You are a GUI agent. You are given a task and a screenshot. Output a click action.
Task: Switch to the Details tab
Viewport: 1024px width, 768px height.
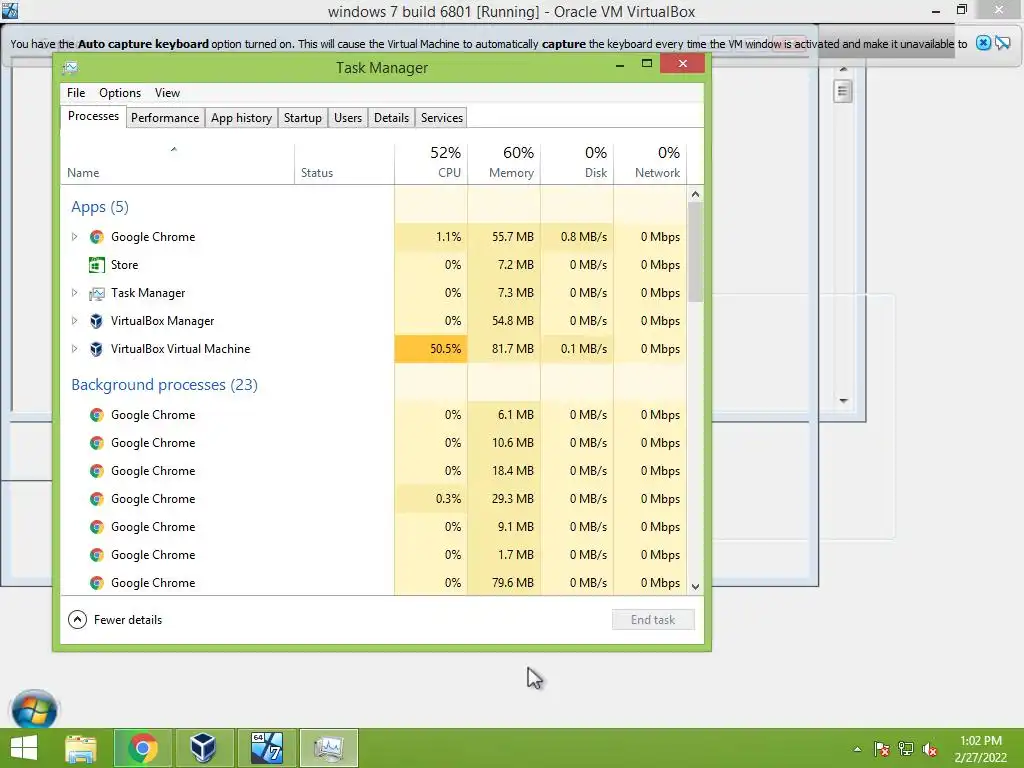(391, 118)
